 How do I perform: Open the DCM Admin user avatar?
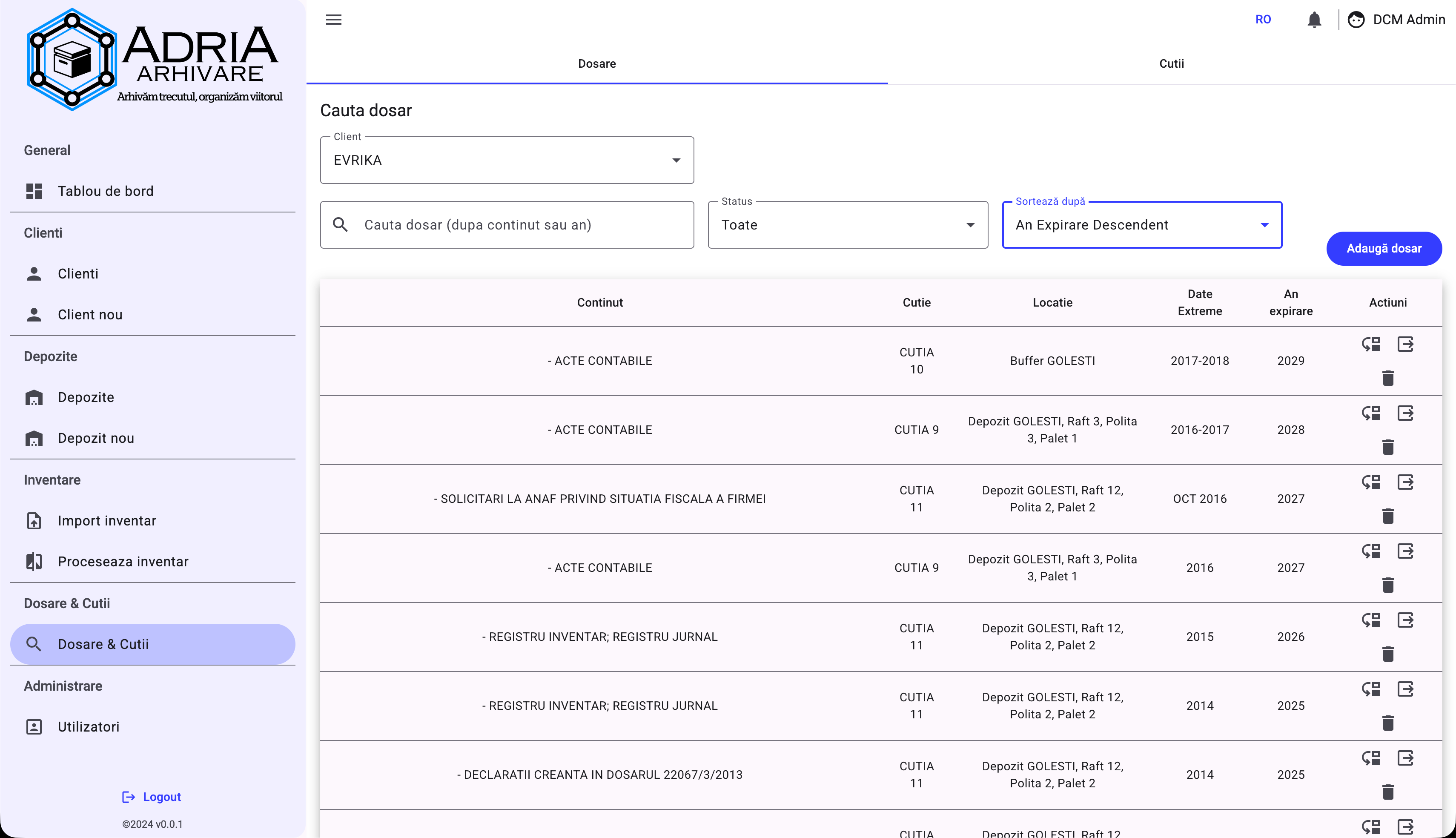(x=1356, y=20)
